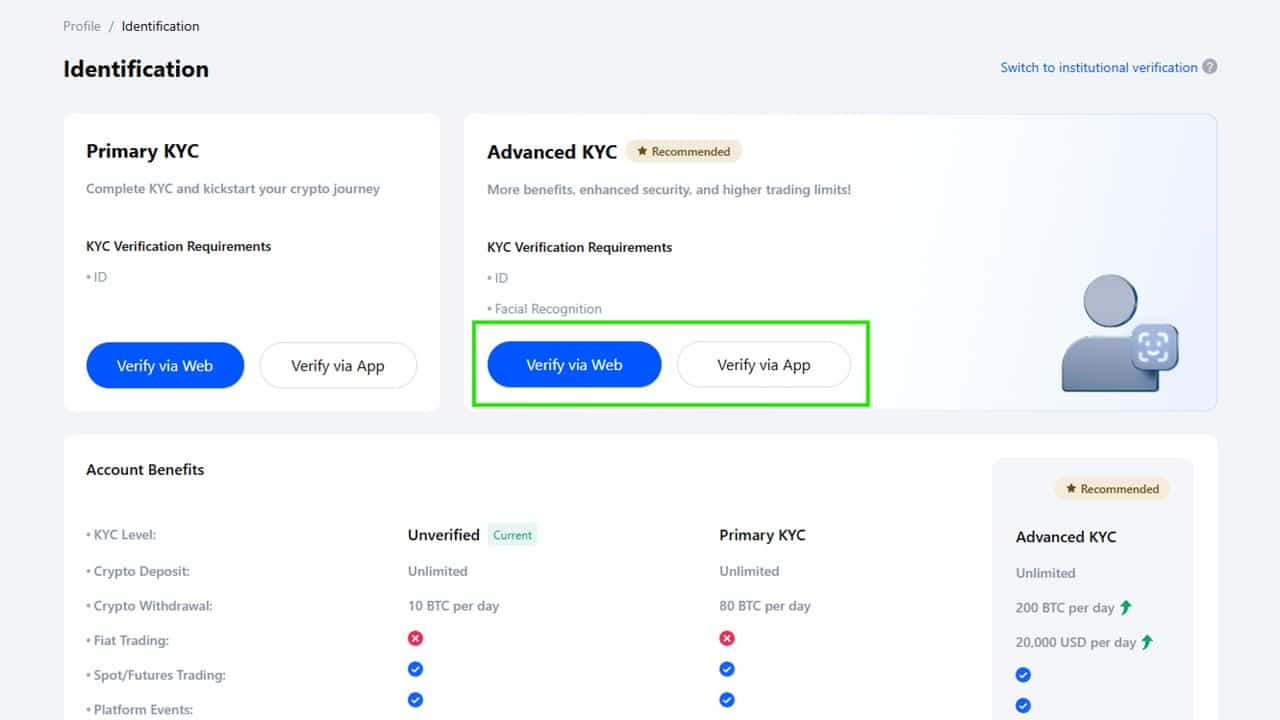Click green up arrow next to 200 BTC per day
1280x720 pixels.
1126,607
